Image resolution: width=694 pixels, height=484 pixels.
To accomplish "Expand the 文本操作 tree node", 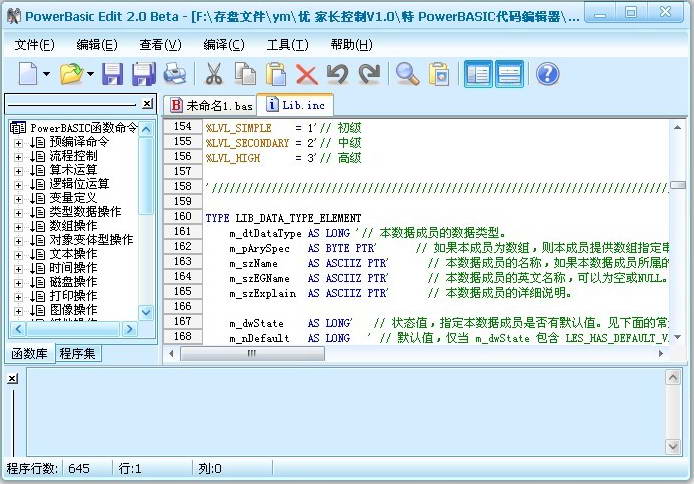I will pyautogui.click(x=18, y=255).
